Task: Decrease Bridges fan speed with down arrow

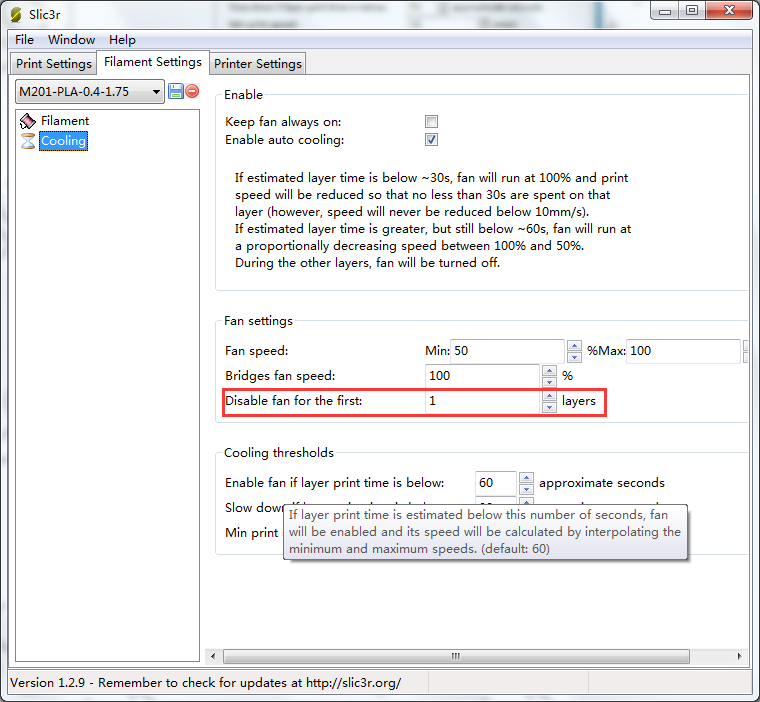Action: tap(549, 382)
